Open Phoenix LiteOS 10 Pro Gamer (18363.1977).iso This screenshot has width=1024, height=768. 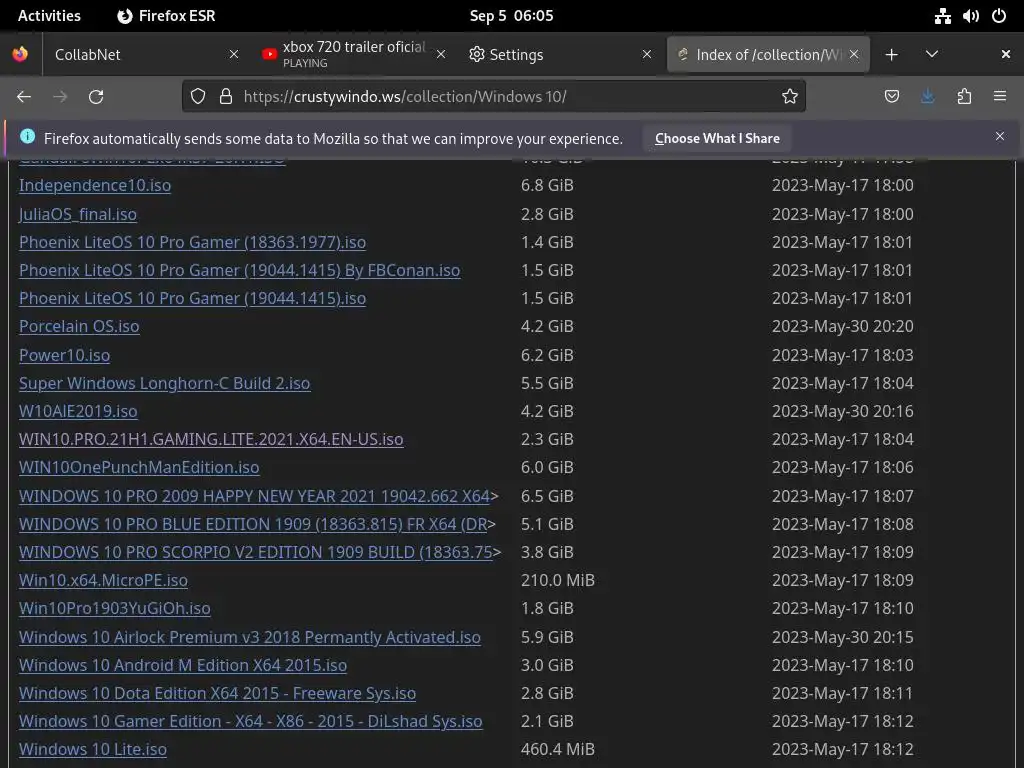coord(192,242)
